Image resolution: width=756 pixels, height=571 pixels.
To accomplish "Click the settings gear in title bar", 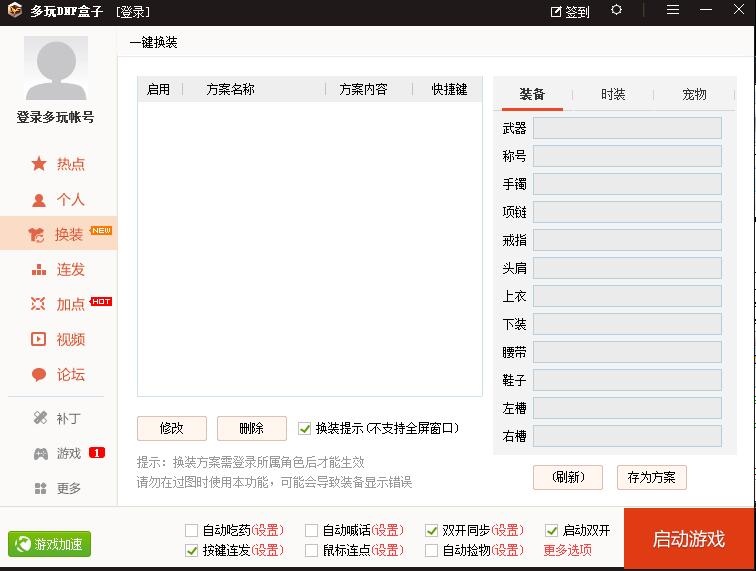I will tap(616, 10).
